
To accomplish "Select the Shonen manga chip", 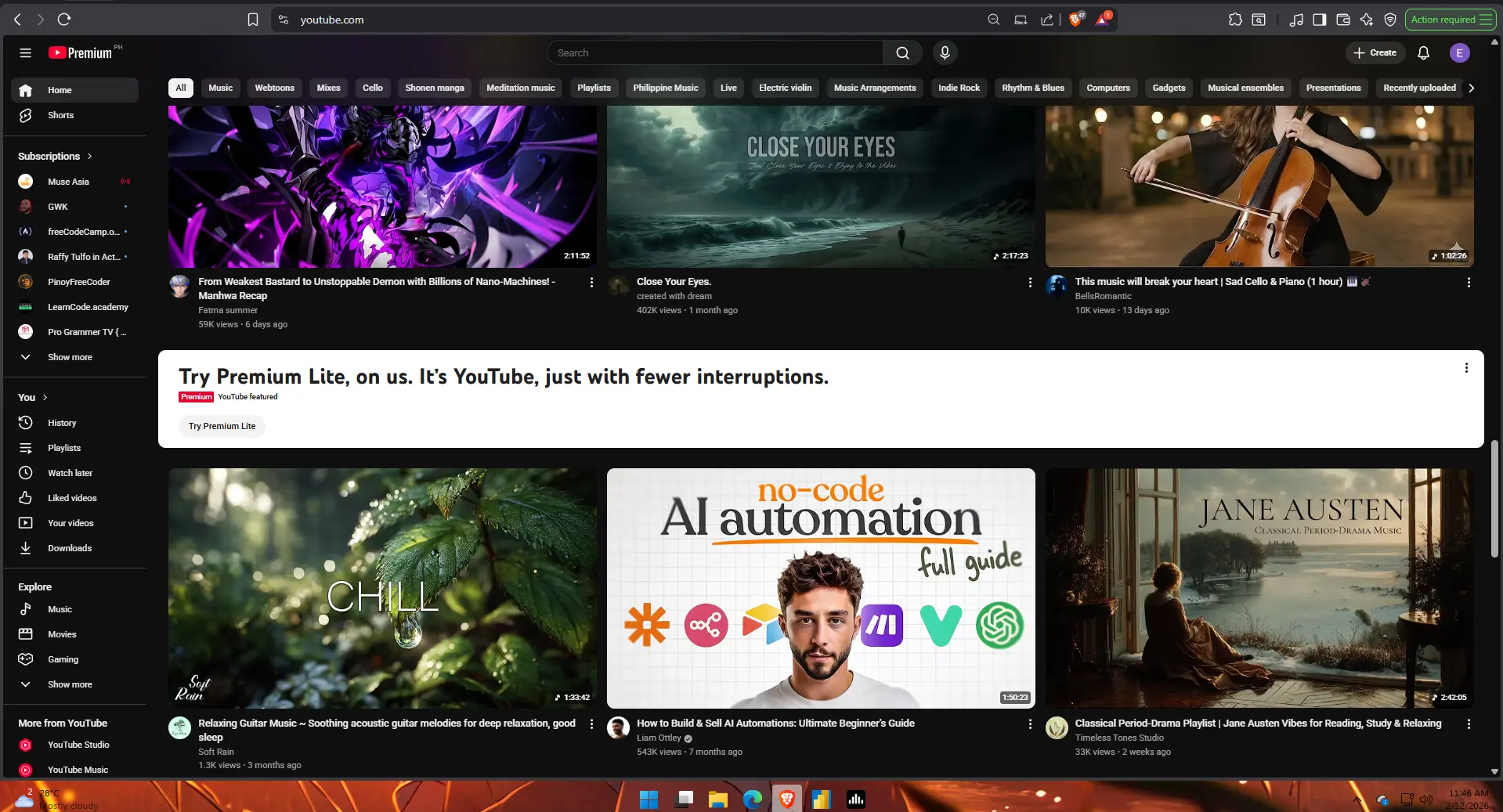I will click(x=434, y=88).
